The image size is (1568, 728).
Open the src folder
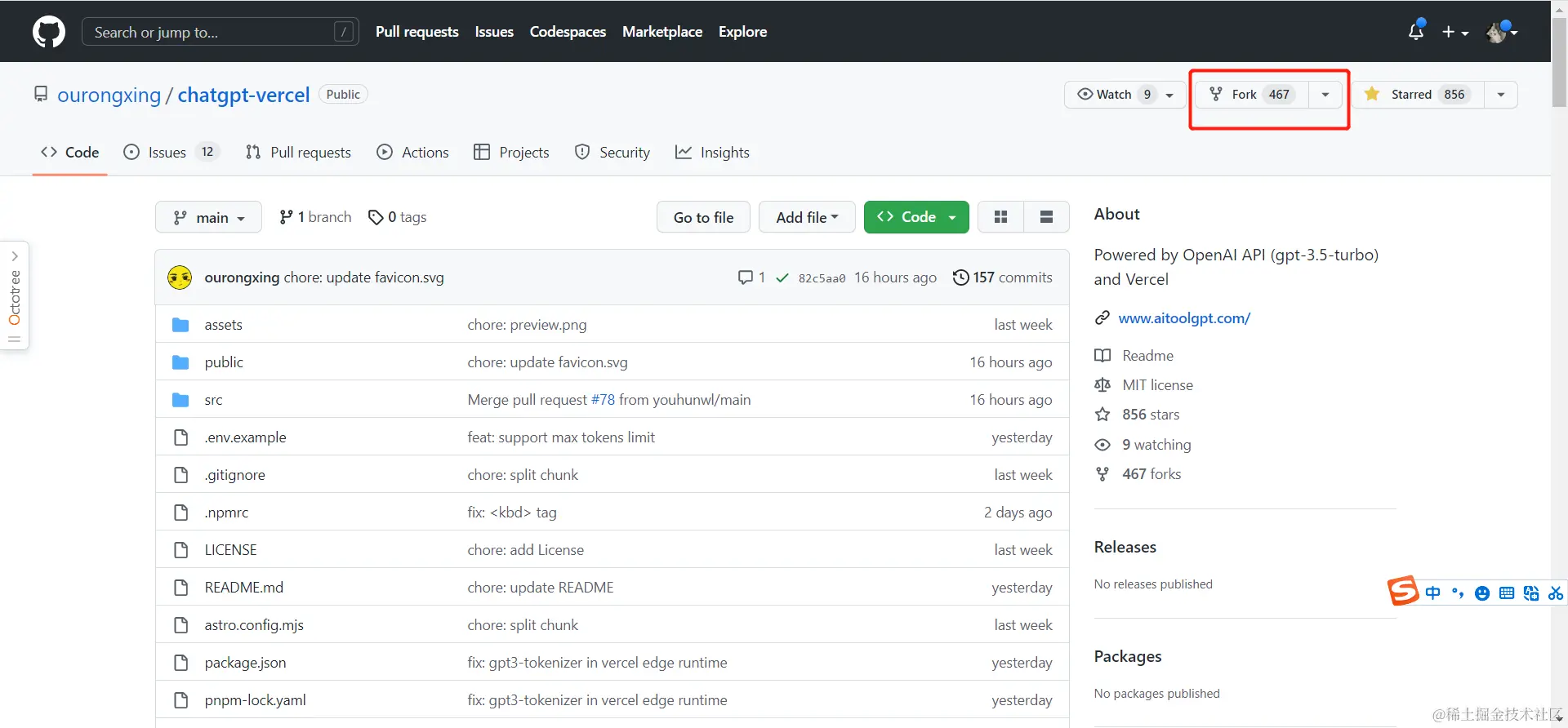(x=213, y=400)
